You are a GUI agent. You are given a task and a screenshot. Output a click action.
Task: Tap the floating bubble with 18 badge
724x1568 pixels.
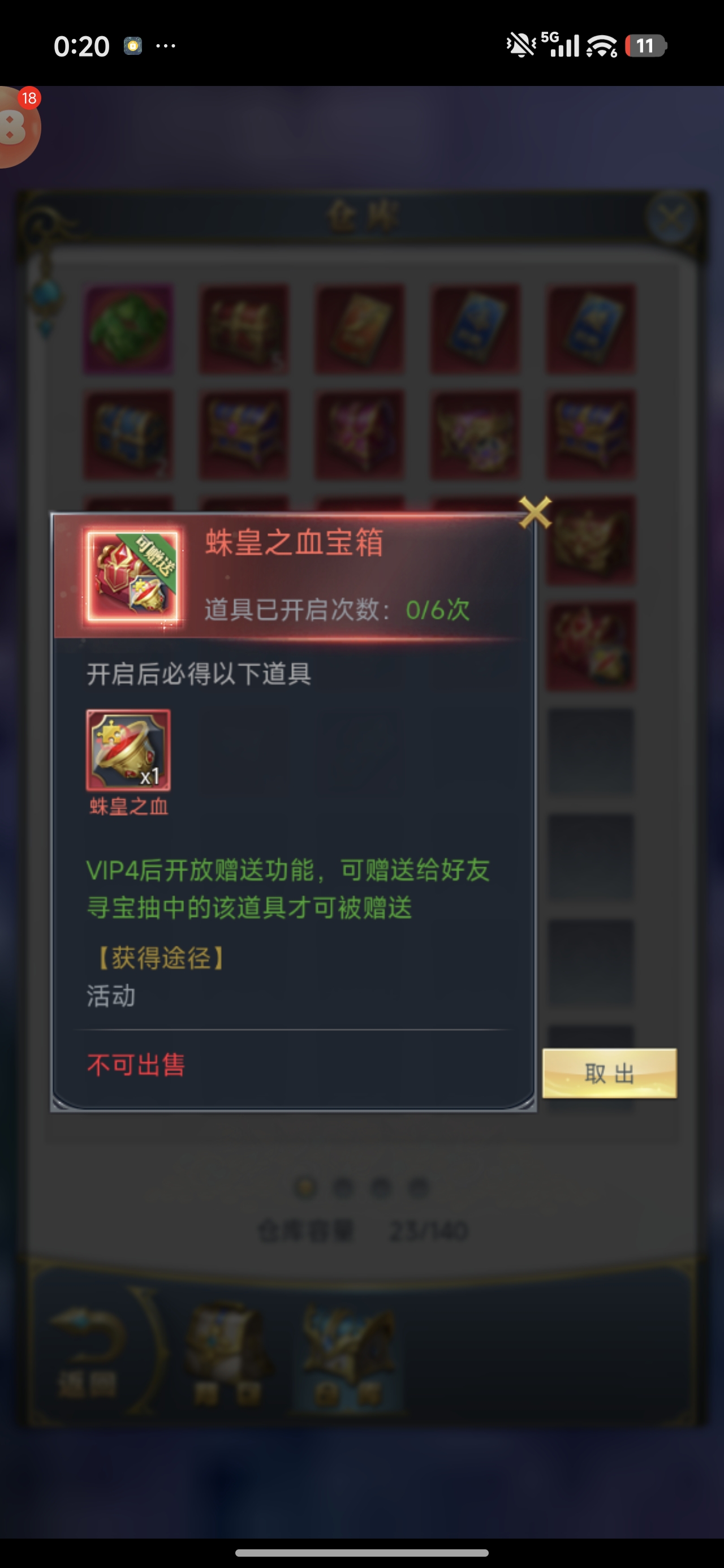[18, 127]
